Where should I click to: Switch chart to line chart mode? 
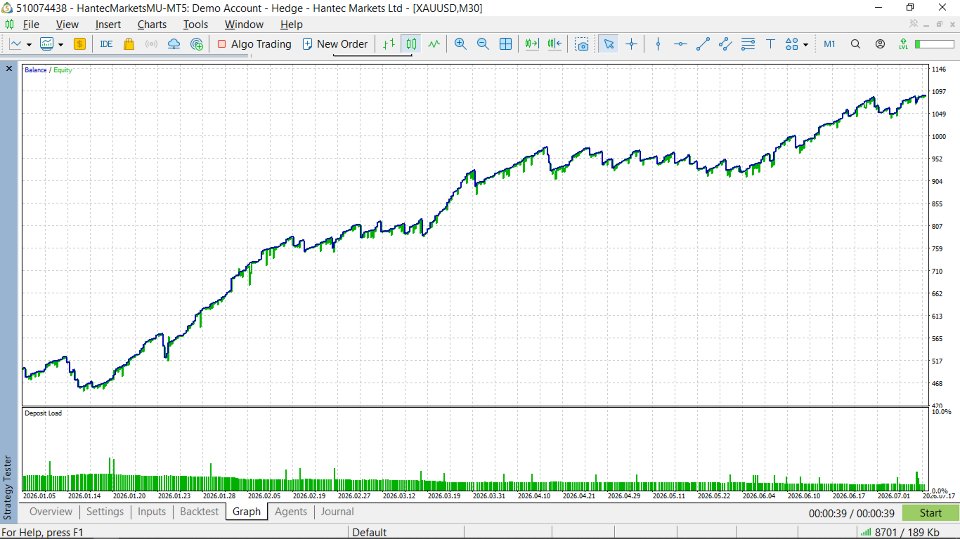tap(434, 44)
